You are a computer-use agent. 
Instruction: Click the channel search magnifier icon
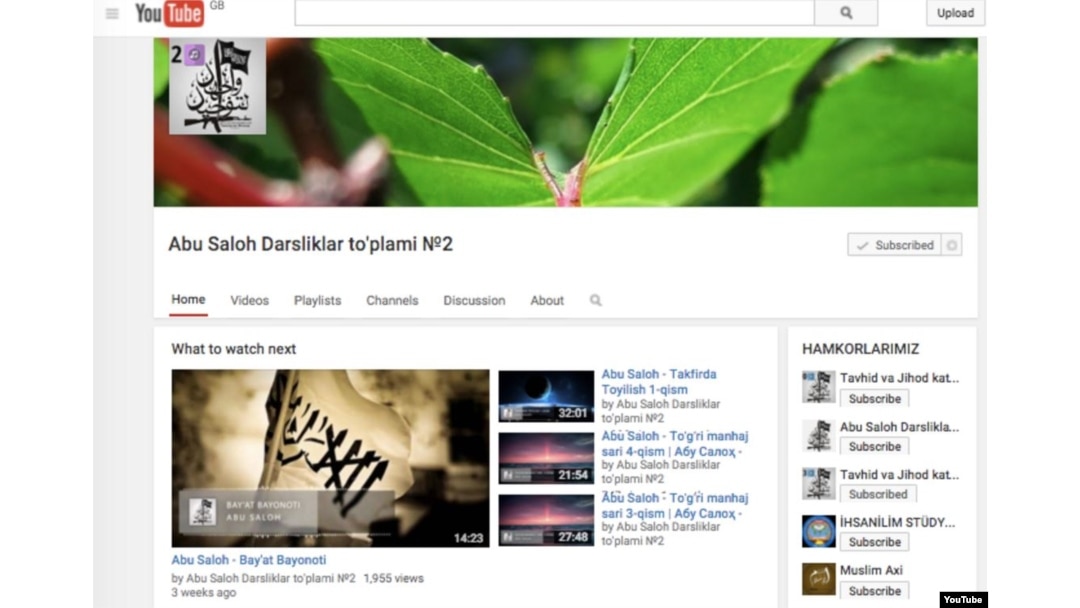[x=596, y=300]
